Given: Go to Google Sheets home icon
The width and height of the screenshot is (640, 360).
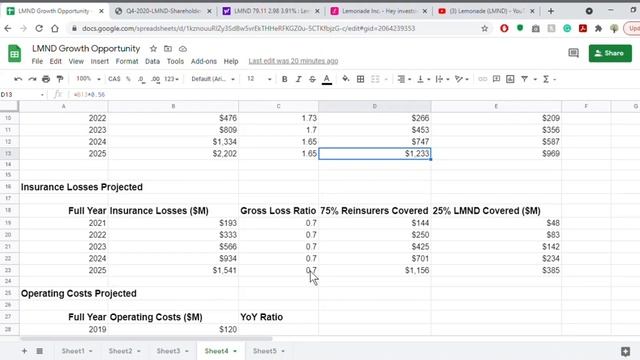Looking at the screenshot, I should tap(15, 53).
